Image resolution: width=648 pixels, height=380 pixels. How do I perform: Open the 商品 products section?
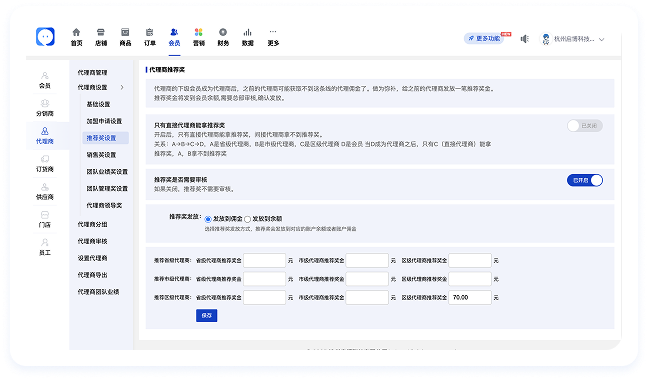(125, 37)
